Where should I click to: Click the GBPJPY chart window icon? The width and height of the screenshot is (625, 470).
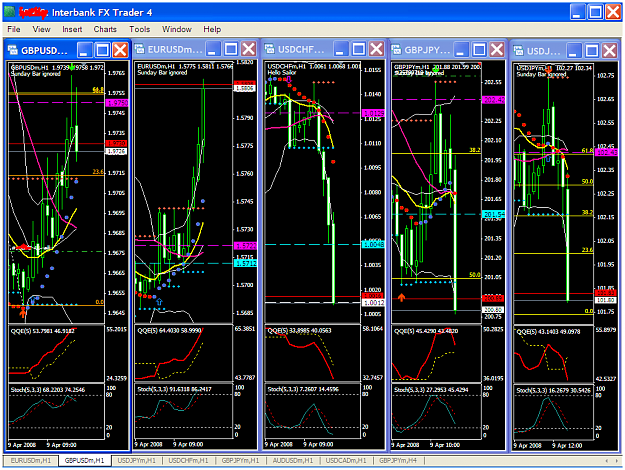pyautogui.click(x=396, y=50)
